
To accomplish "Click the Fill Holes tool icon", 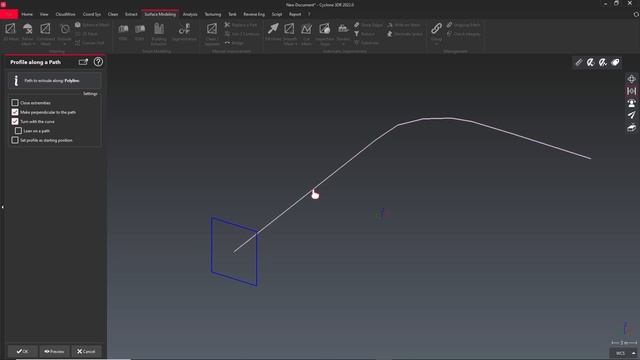I will (x=273, y=29).
